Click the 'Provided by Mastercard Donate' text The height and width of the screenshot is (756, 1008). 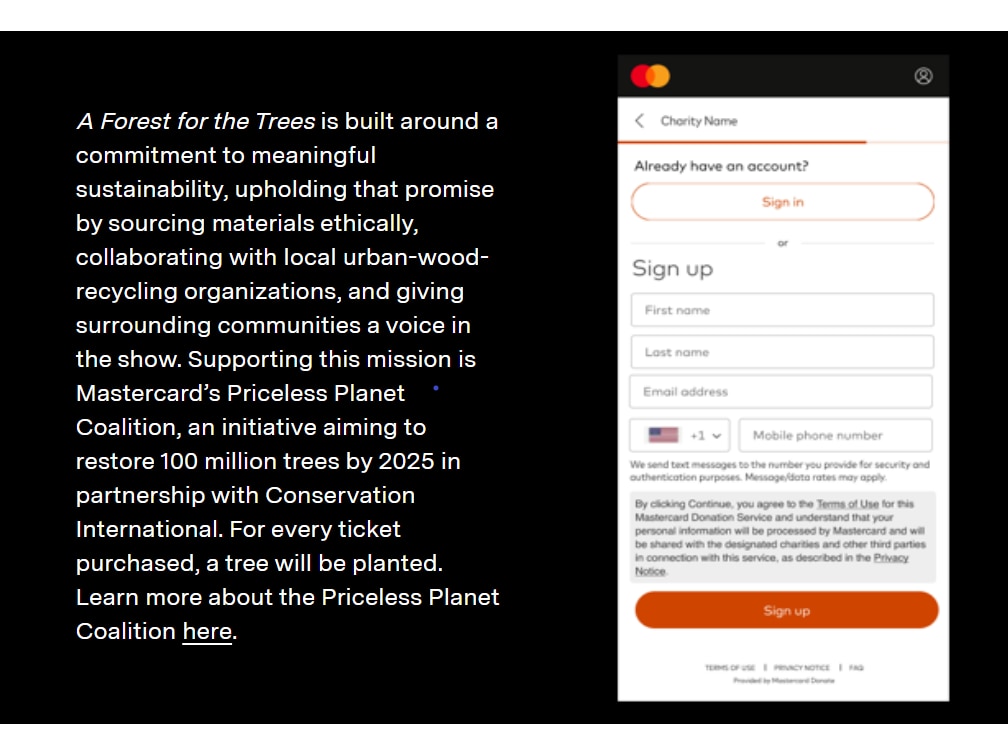click(x=784, y=680)
